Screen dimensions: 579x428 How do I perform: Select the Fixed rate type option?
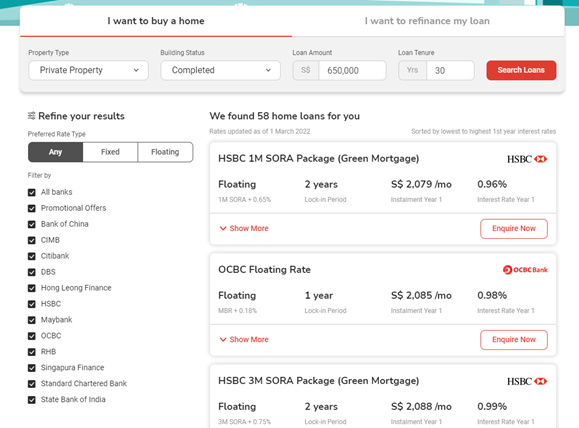tap(110, 152)
